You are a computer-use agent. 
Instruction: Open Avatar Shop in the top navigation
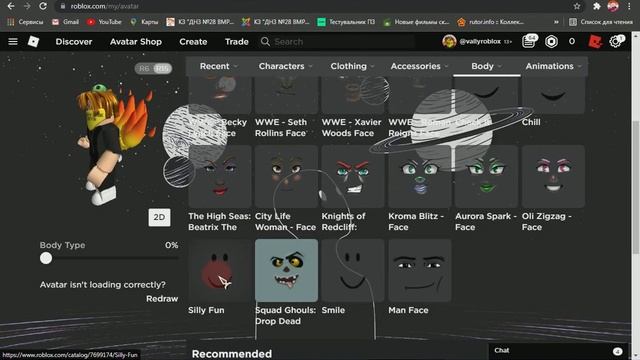136,42
